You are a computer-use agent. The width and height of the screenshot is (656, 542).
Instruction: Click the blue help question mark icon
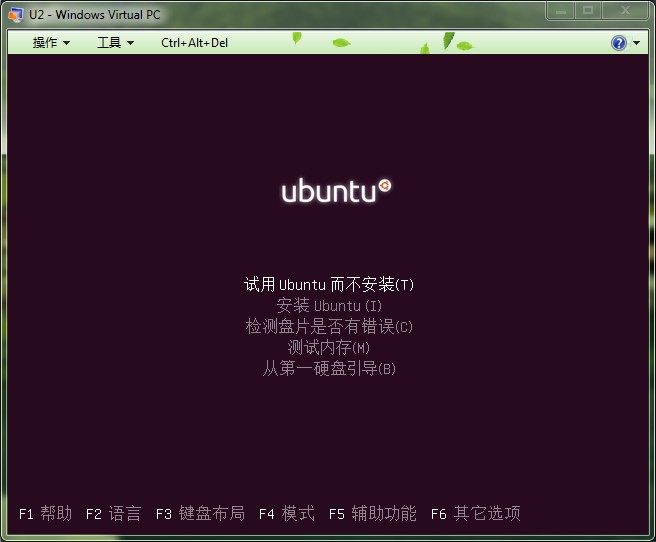tap(619, 43)
